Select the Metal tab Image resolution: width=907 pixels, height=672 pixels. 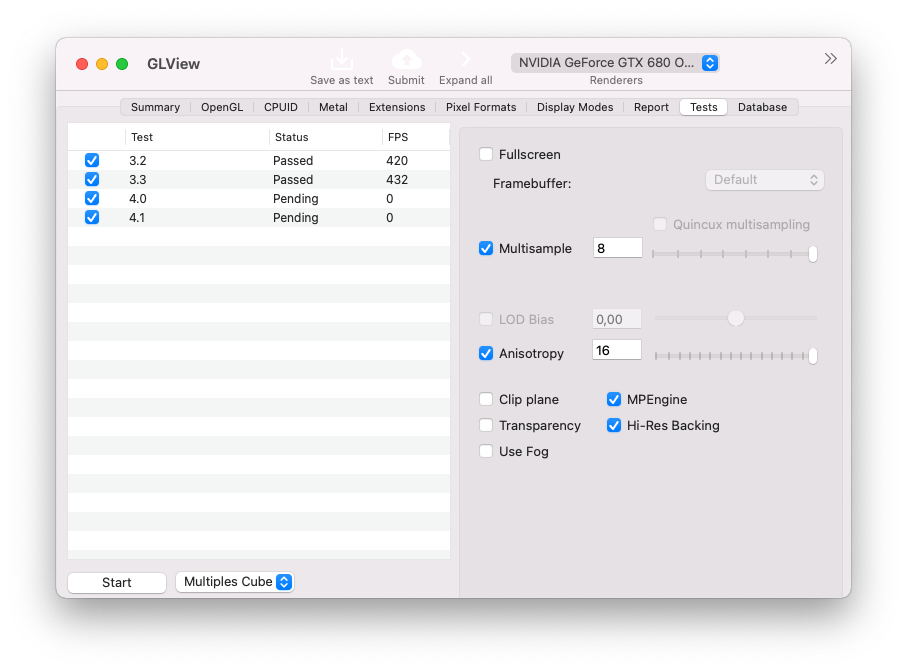tap(333, 107)
